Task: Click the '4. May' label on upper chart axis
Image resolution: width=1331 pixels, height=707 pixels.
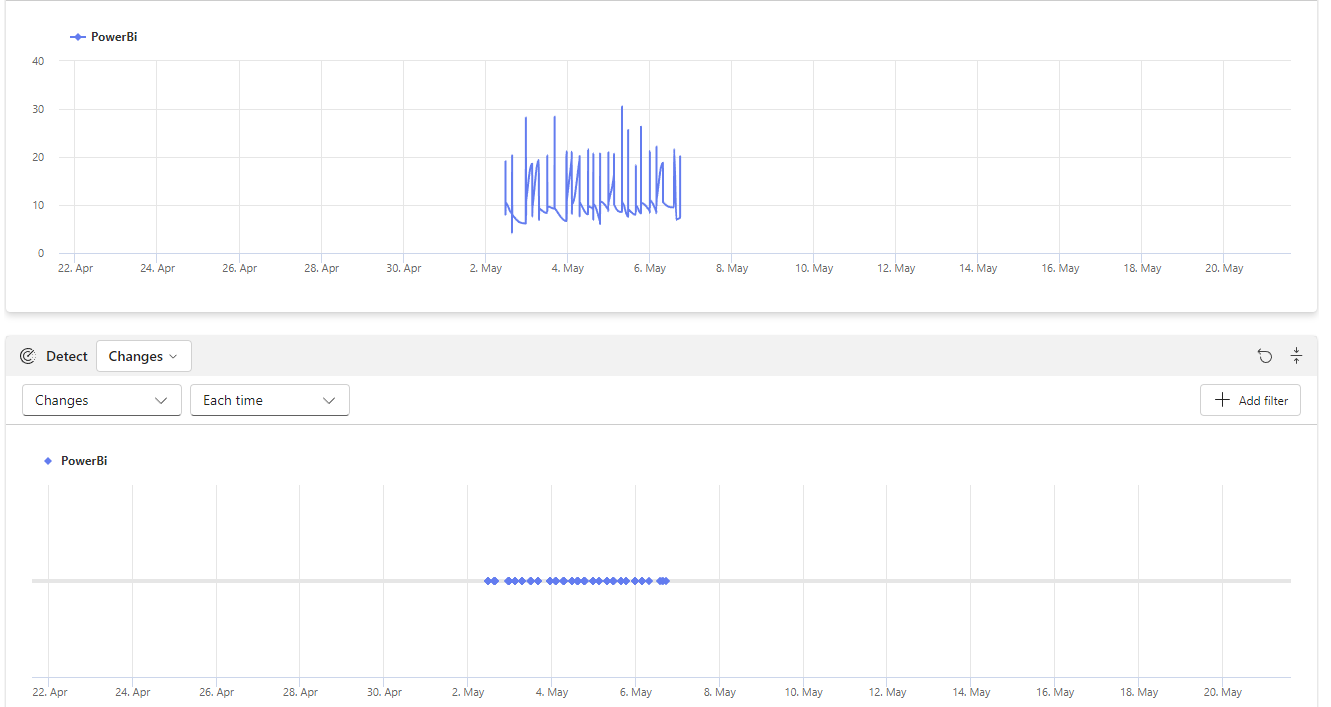Action: pyautogui.click(x=567, y=268)
